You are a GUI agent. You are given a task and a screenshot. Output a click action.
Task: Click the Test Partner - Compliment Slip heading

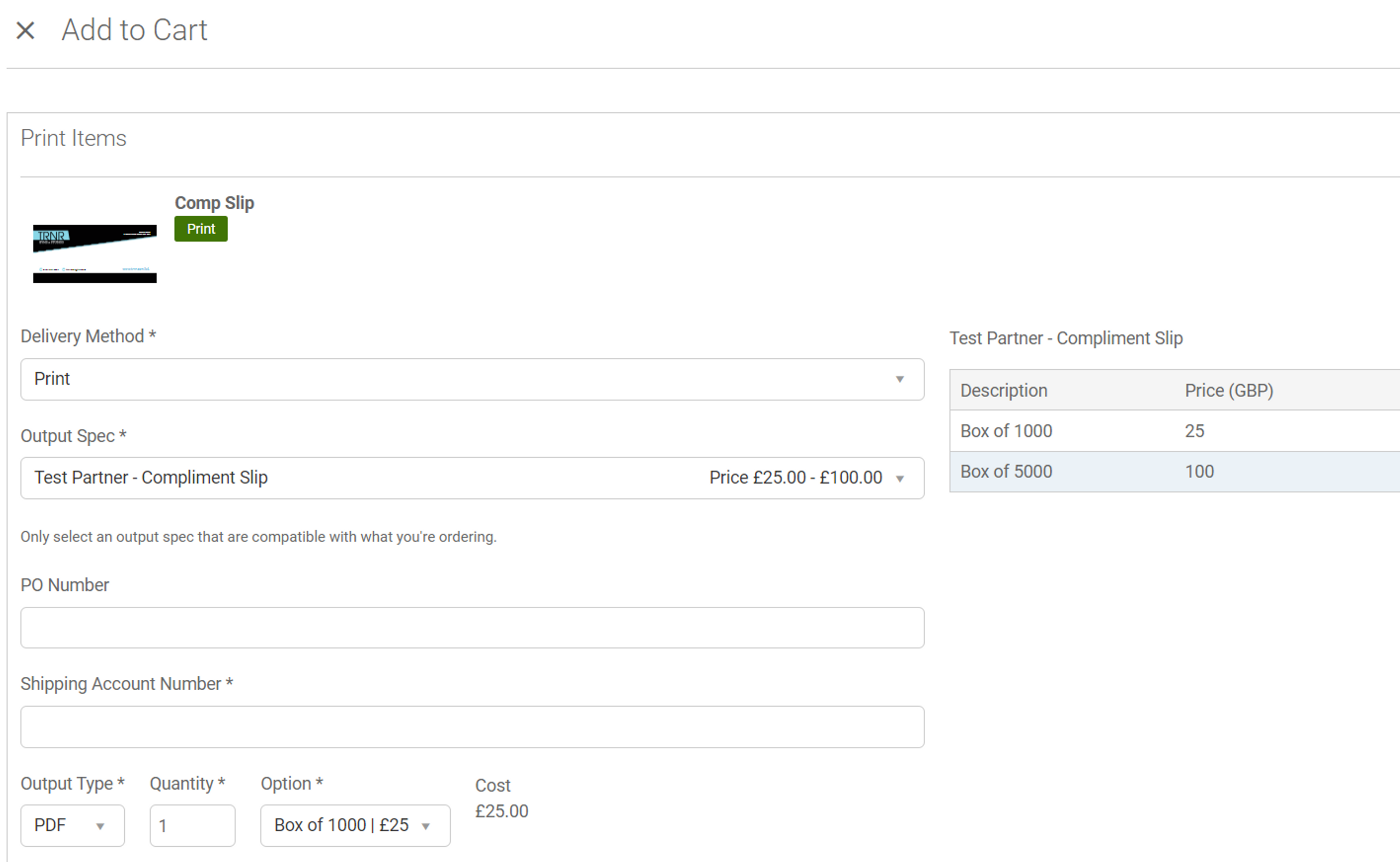click(1066, 338)
